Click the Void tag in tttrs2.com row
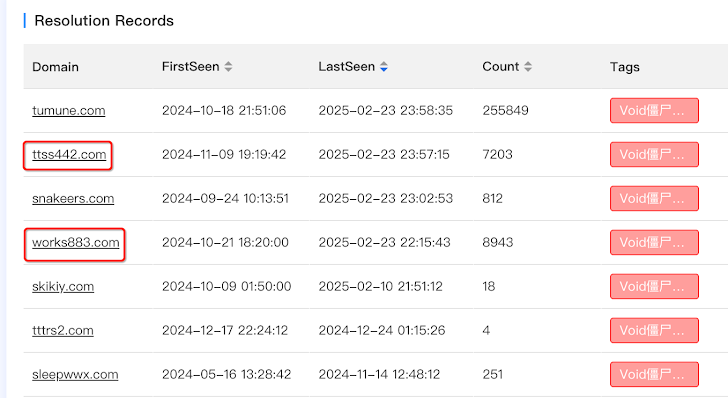728x398 pixels. point(654,331)
